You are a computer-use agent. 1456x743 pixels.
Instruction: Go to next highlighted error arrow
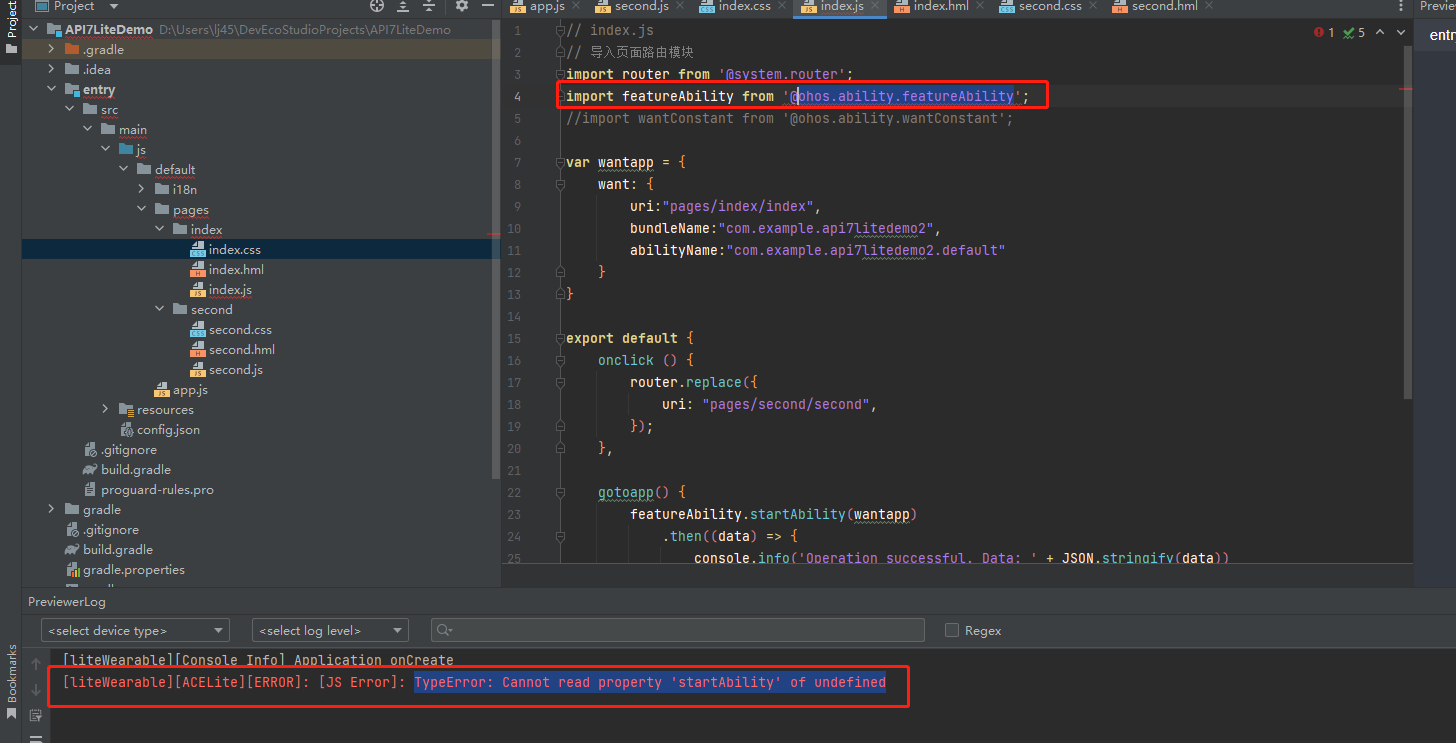[1400, 33]
